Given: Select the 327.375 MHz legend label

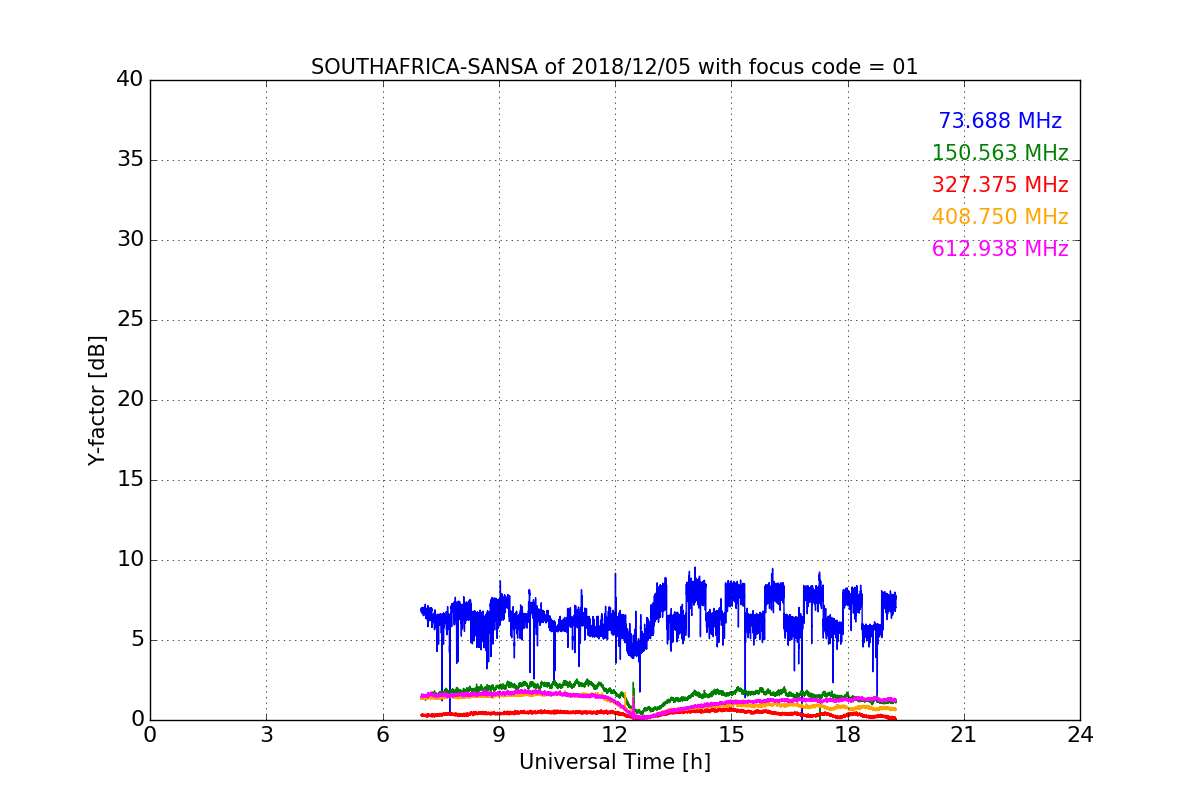Looking at the screenshot, I should 1000,185.
